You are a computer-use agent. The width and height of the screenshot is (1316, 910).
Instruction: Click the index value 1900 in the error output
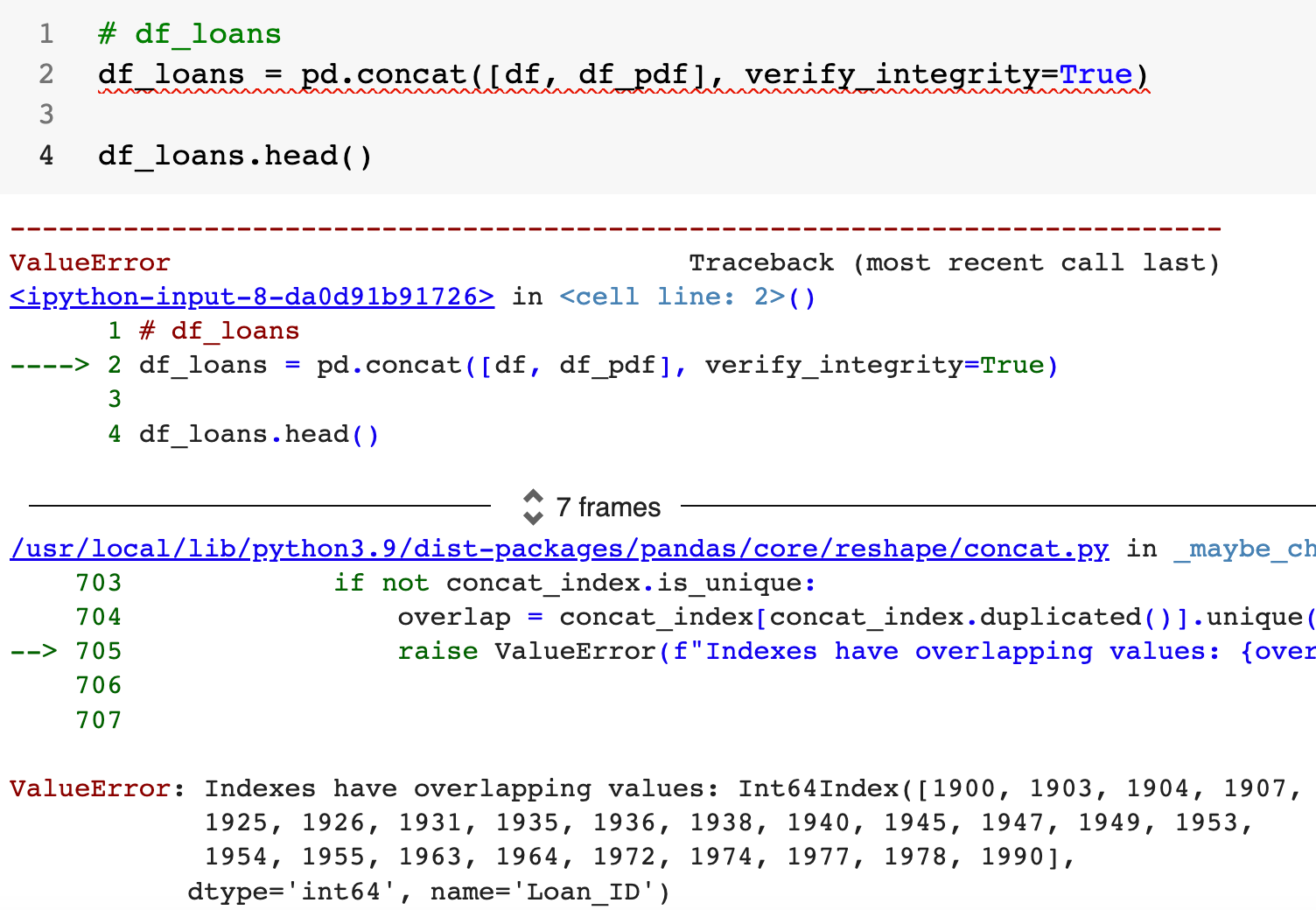click(964, 788)
